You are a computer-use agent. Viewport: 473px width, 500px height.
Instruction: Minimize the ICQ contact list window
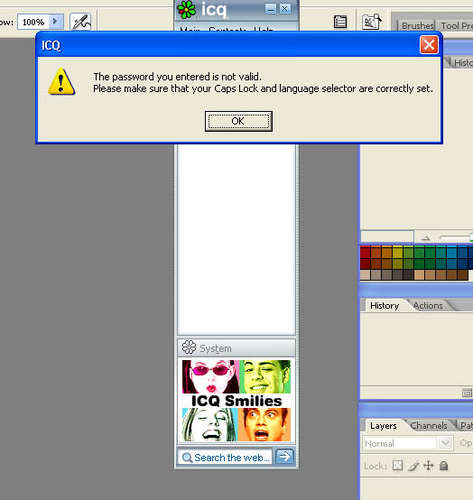[270, 9]
